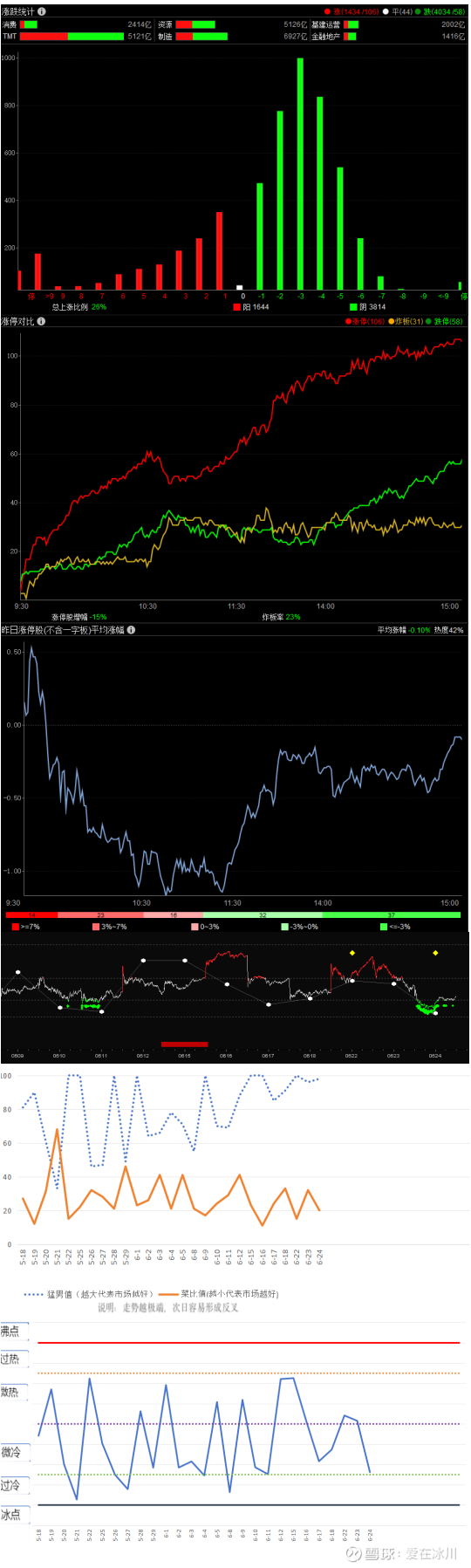Click the 沸点 level label

pos(10,1331)
